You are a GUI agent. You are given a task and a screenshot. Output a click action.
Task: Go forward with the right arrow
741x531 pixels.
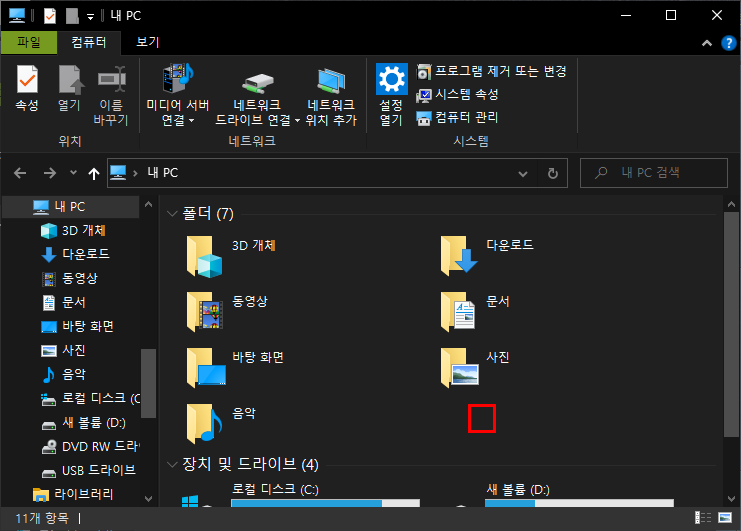point(50,173)
